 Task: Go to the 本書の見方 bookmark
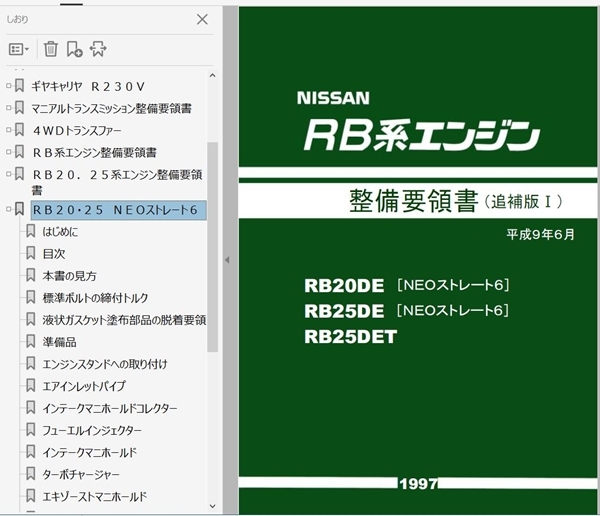pyautogui.click(x=69, y=276)
